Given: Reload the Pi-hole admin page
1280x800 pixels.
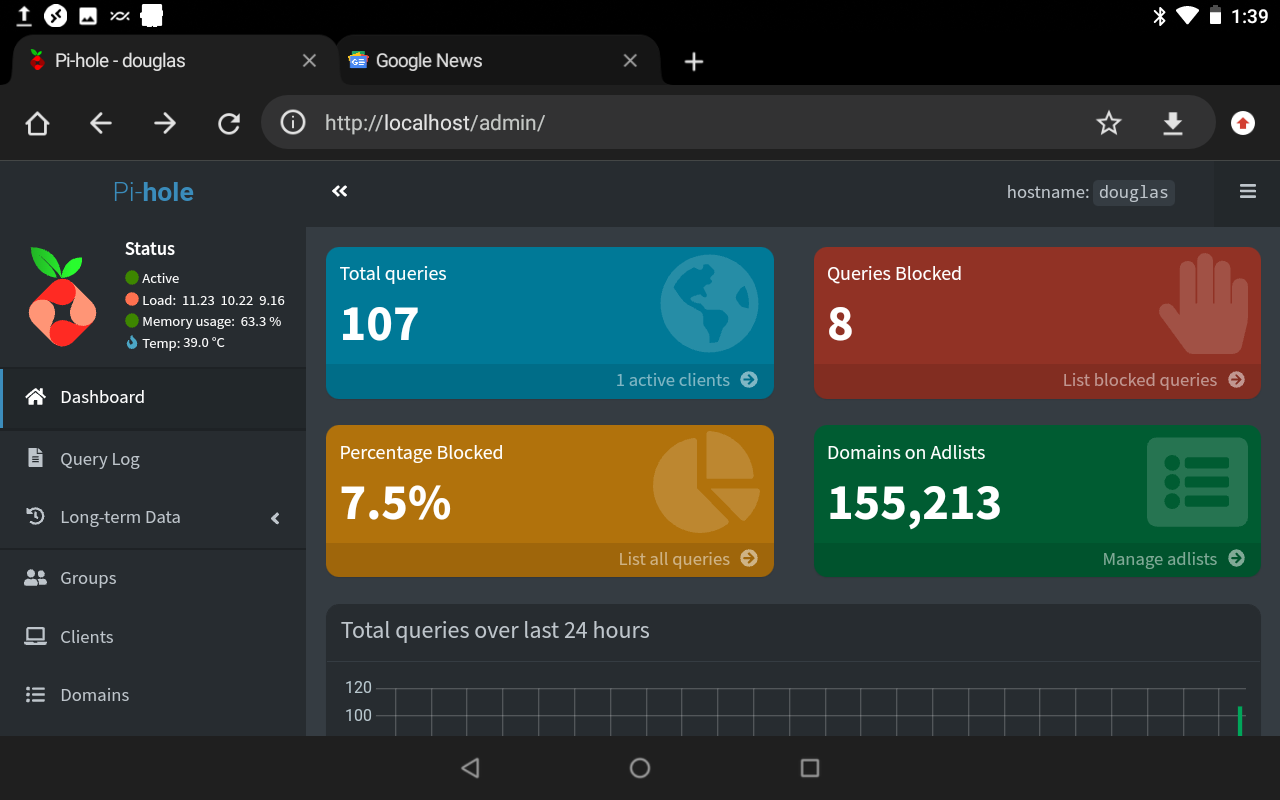Looking at the screenshot, I should (229, 123).
